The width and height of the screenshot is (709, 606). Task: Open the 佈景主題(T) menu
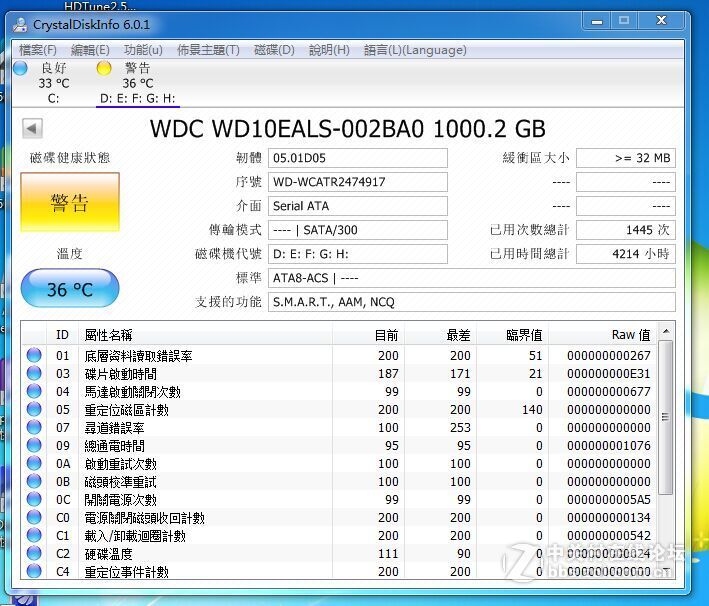(208, 50)
